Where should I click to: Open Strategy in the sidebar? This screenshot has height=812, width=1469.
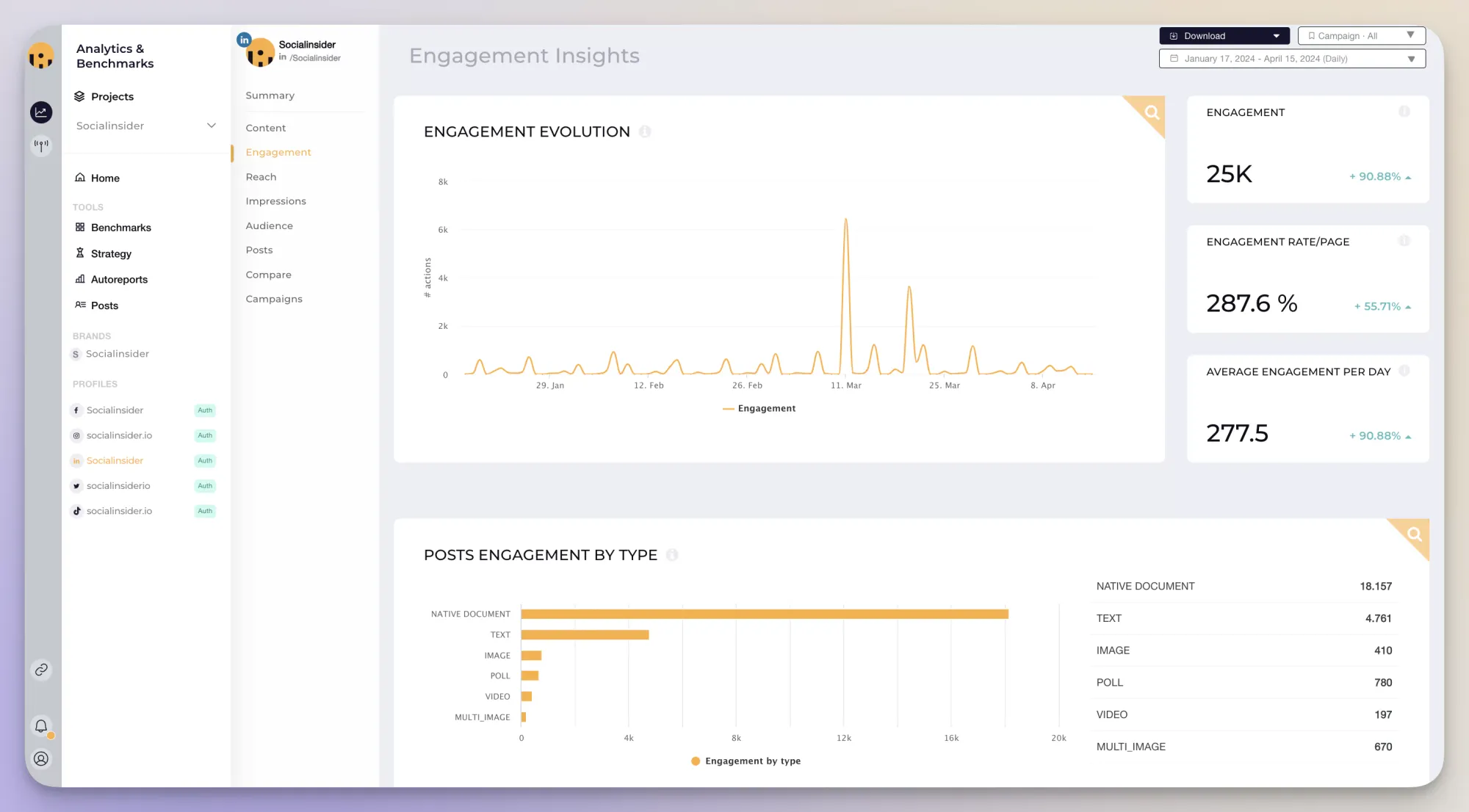[111, 253]
